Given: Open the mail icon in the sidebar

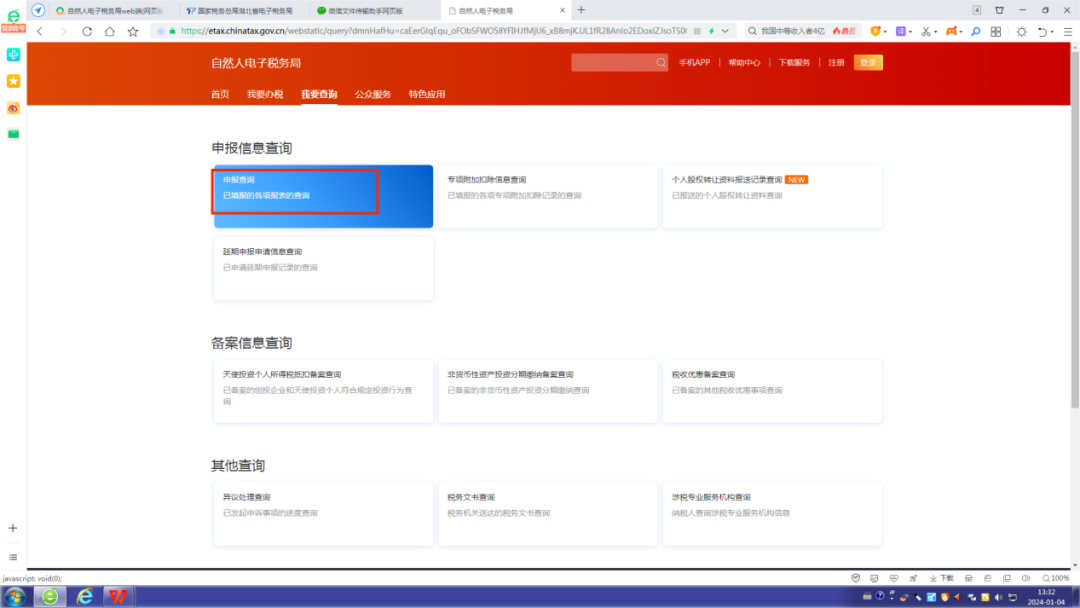Looking at the screenshot, I should (13, 134).
